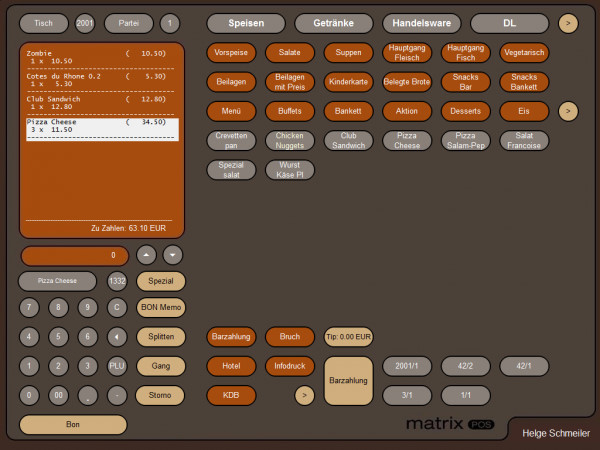Open the Suppen subcategory
The width and height of the screenshot is (600, 450).
click(x=348, y=52)
